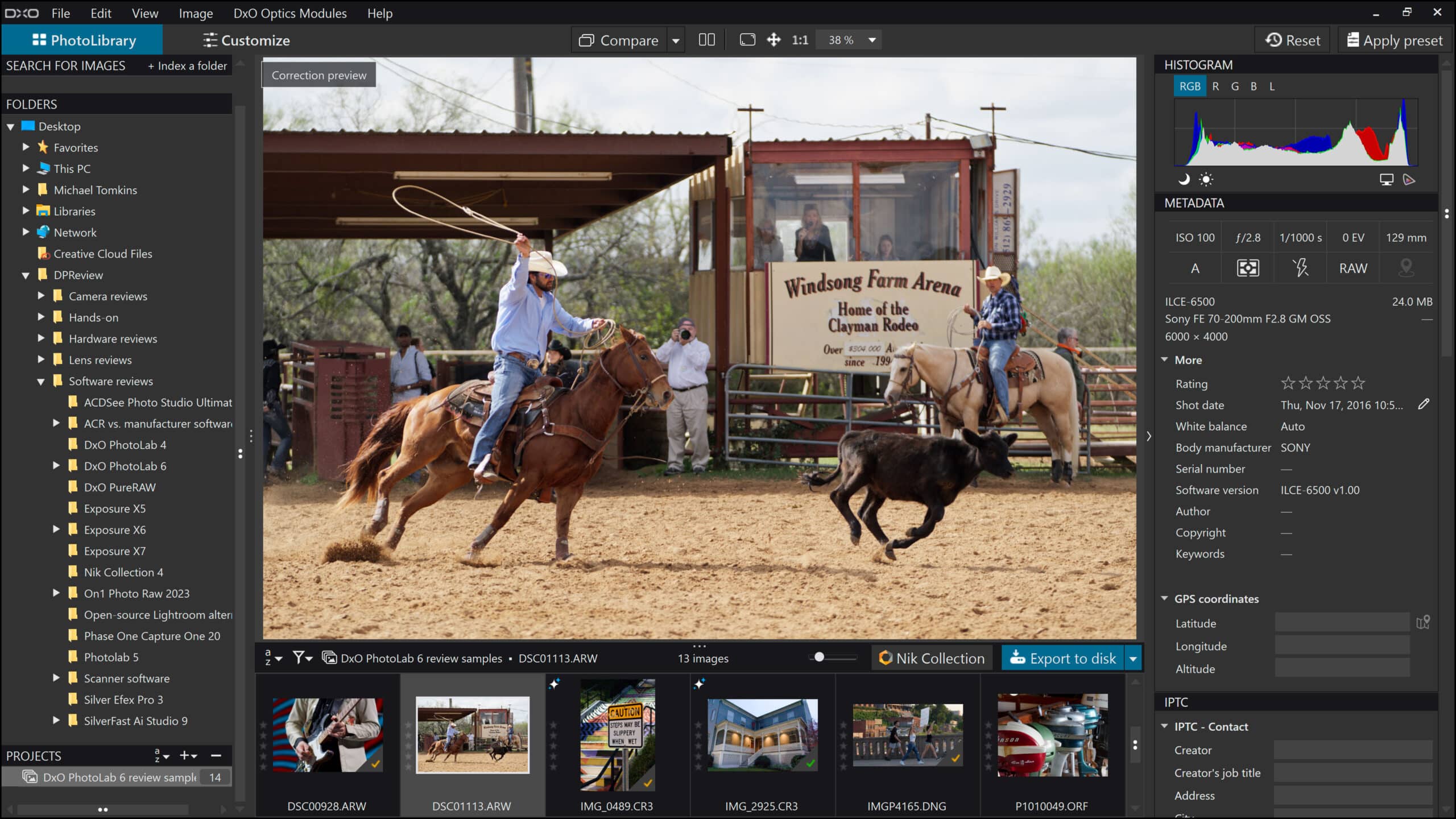
Task: Adjust the thumbnail size slider
Action: (820, 657)
